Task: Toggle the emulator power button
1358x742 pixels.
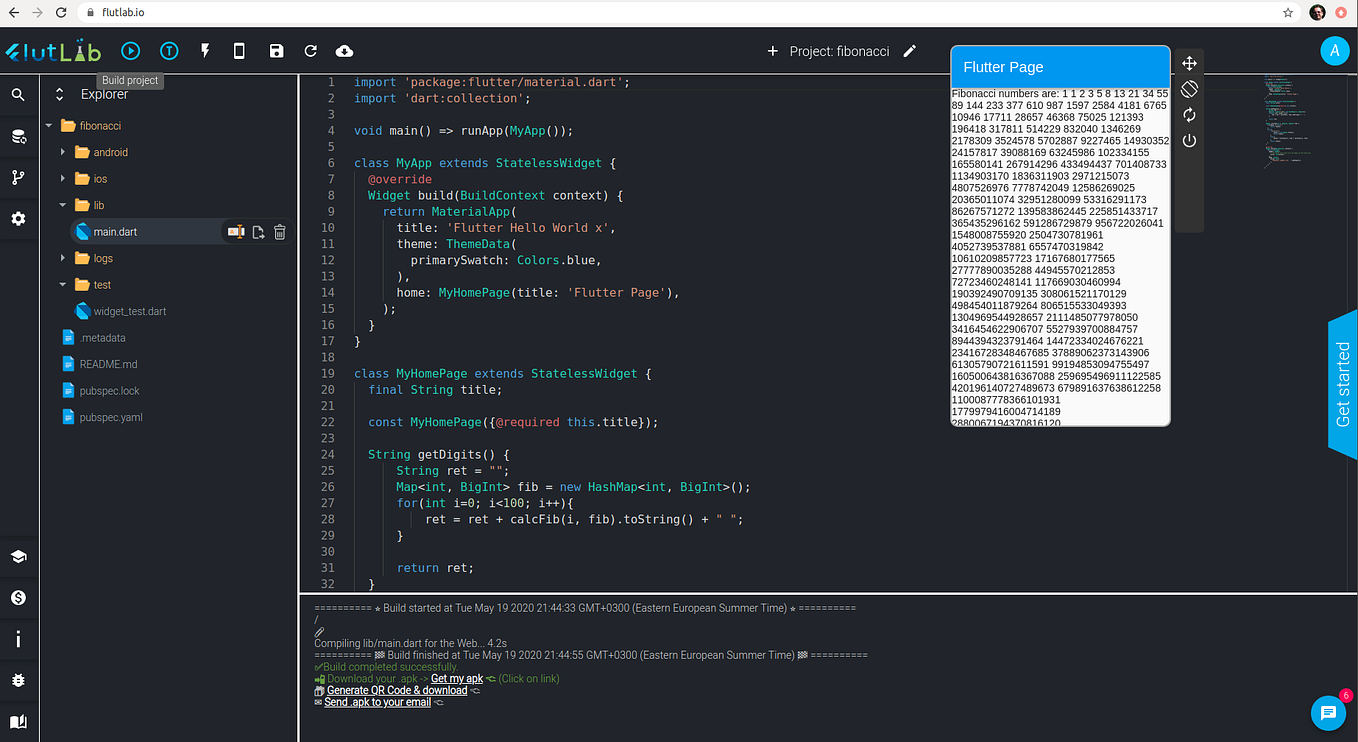Action: click(x=1189, y=140)
